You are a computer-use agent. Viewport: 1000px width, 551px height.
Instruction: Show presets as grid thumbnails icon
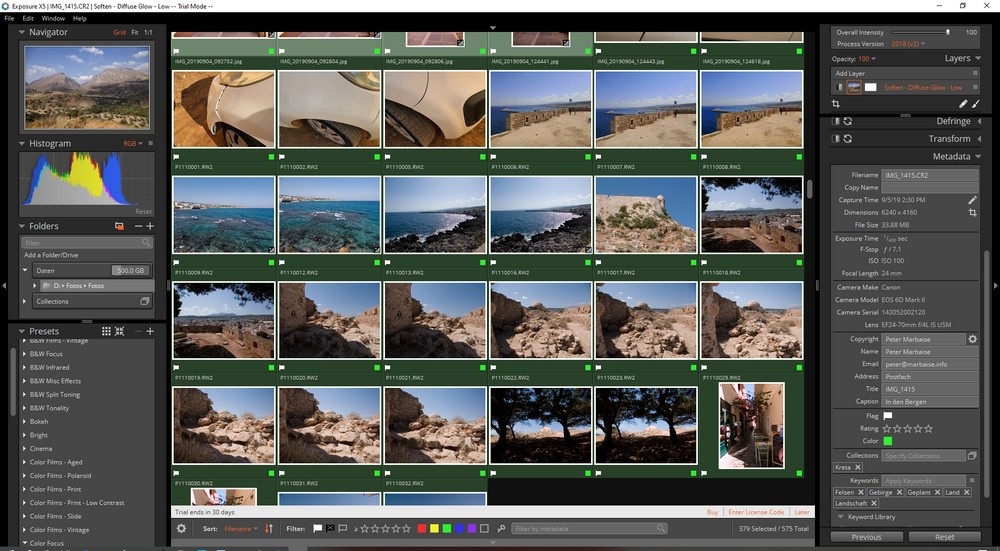point(107,331)
